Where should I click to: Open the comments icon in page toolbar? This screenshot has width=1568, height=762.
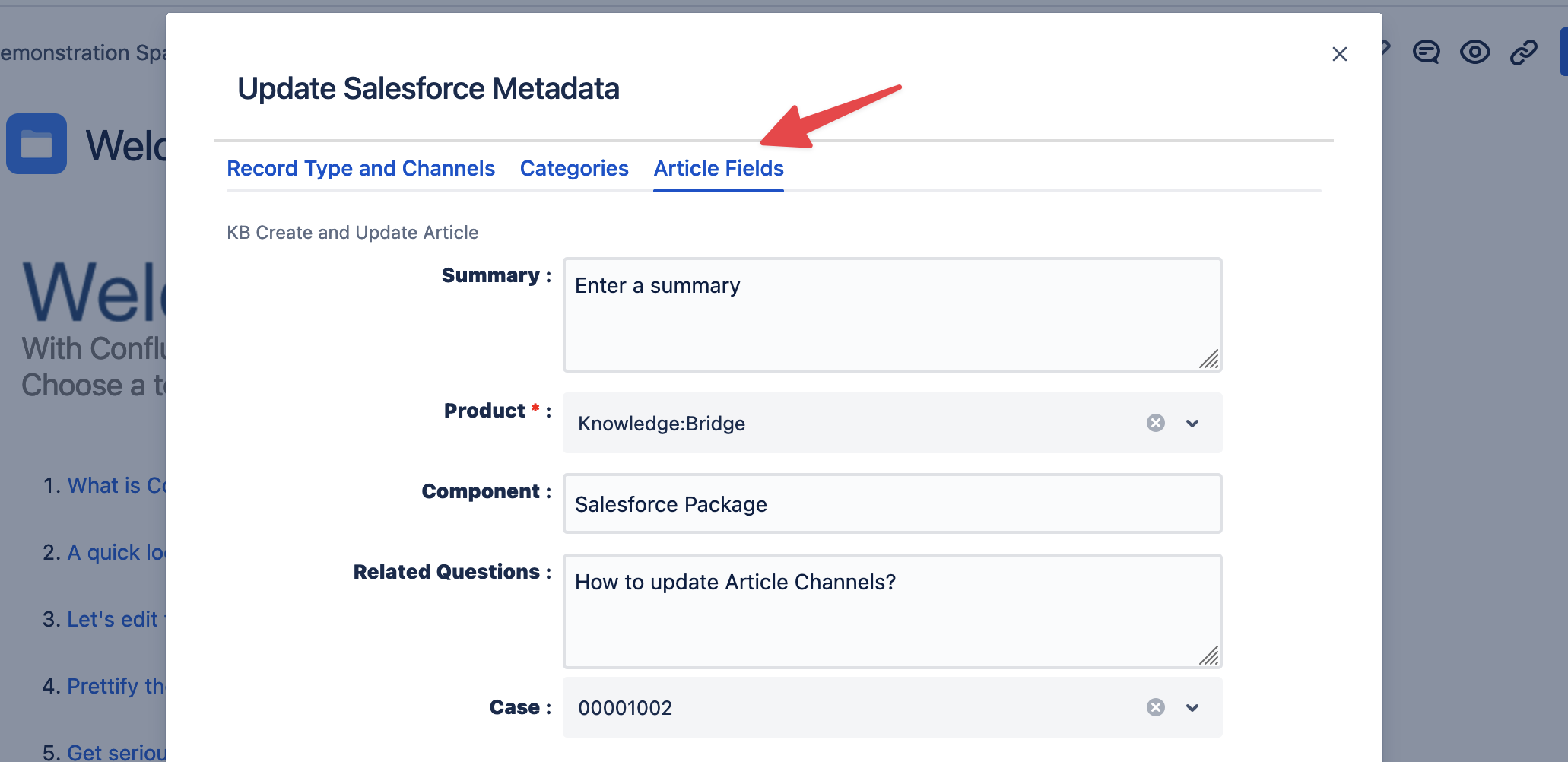[x=1426, y=52]
